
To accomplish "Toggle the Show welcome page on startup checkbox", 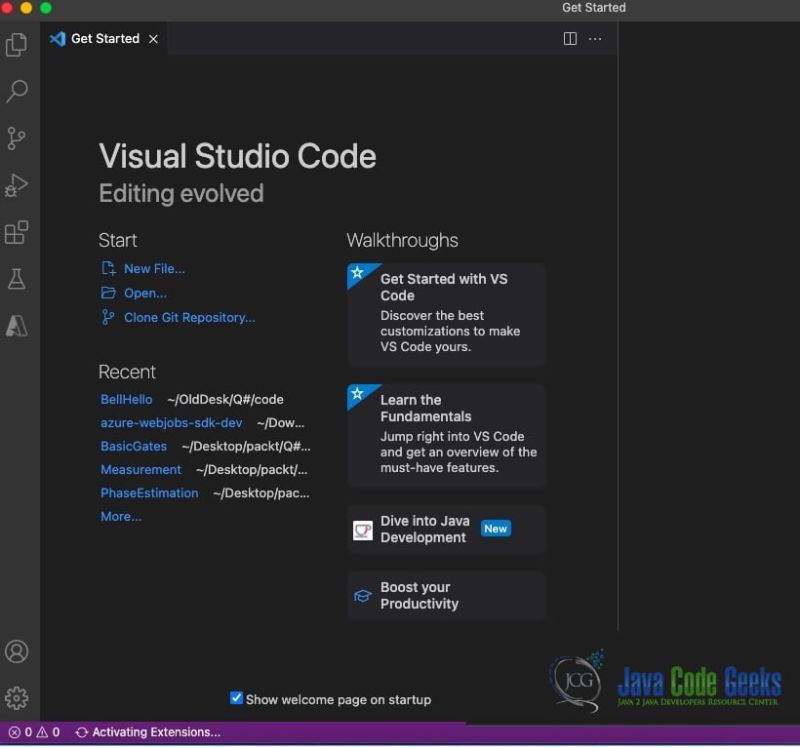I will click(236, 699).
